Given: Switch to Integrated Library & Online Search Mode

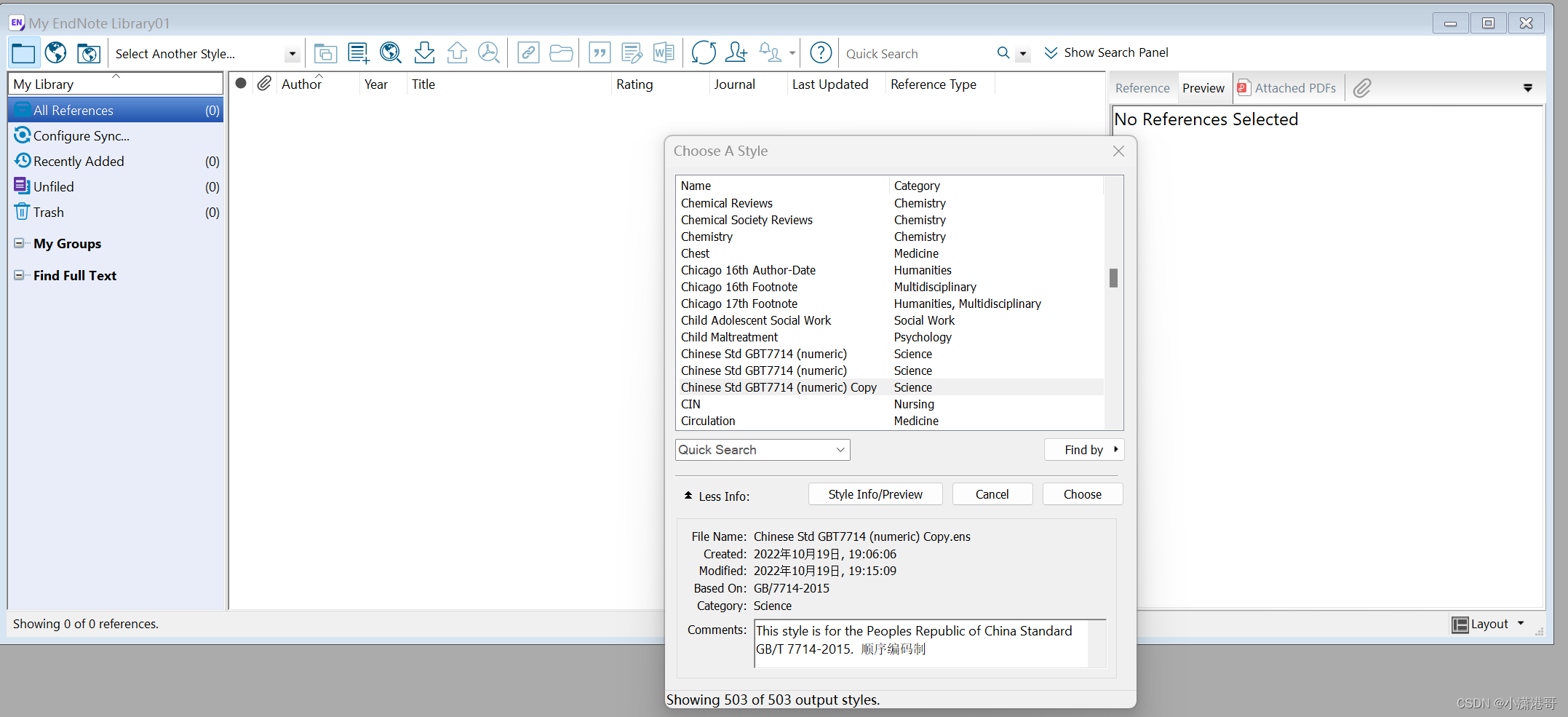Looking at the screenshot, I should [89, 53].
